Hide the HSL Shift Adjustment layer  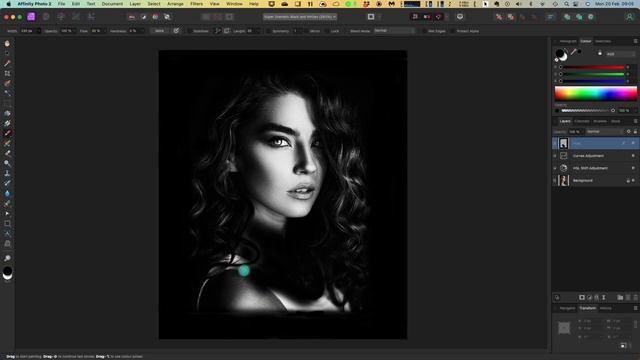point(633,168)
